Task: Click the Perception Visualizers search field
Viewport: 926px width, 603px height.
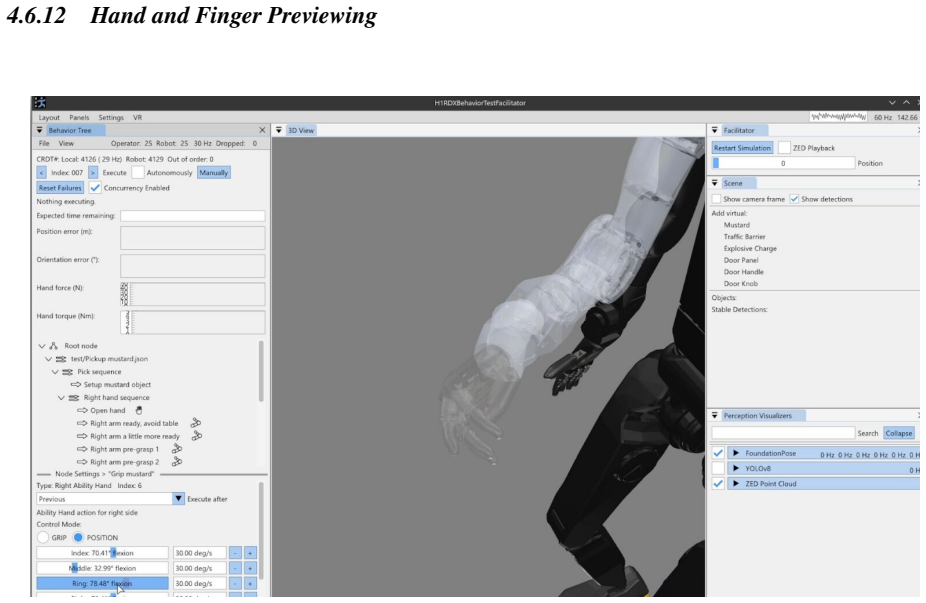Action: [782, 433]
